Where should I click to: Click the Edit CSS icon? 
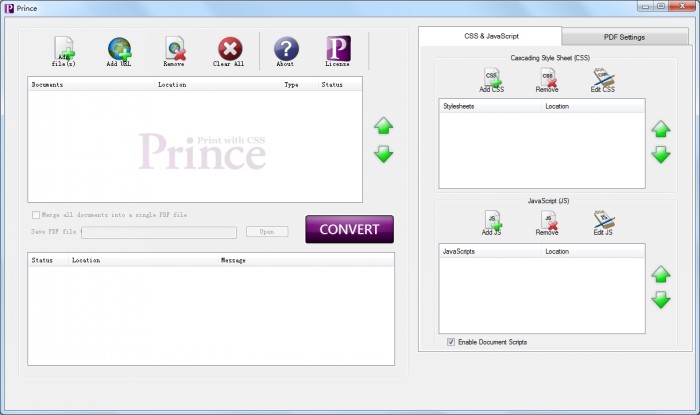(x=603, y=80)
